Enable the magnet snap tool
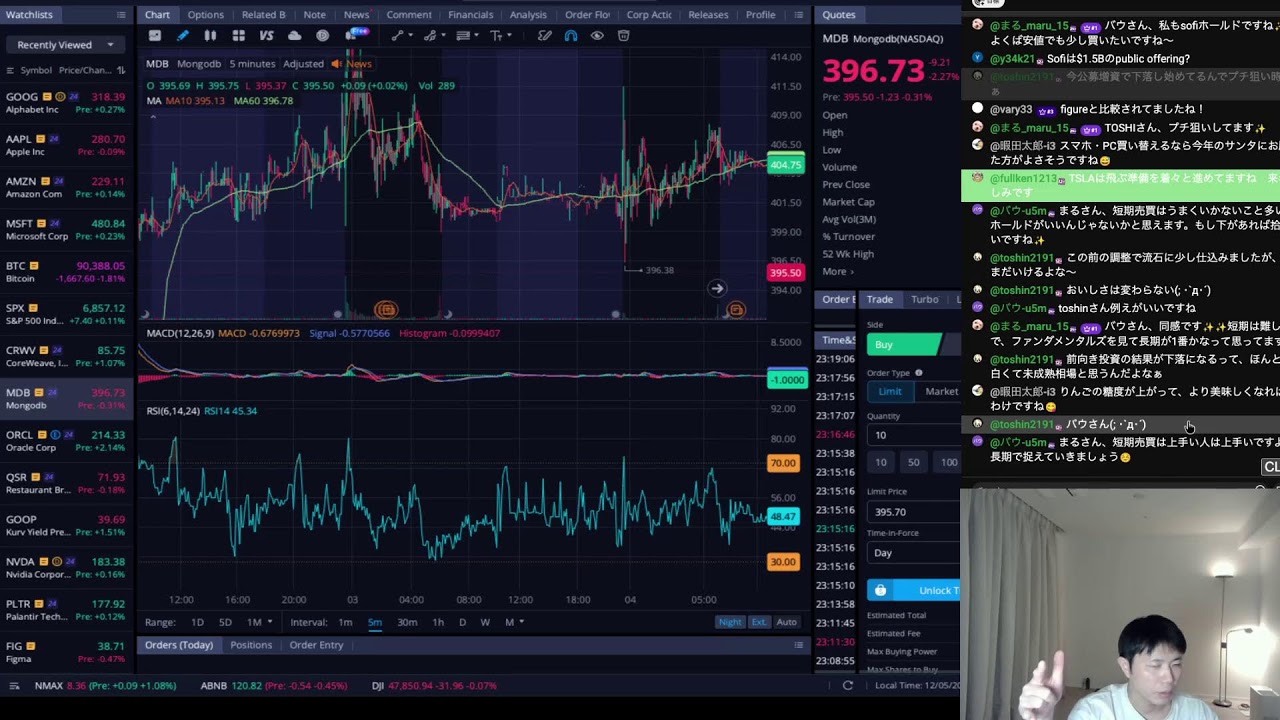This screenshot has height=720, width=1280. click(570, 36)
